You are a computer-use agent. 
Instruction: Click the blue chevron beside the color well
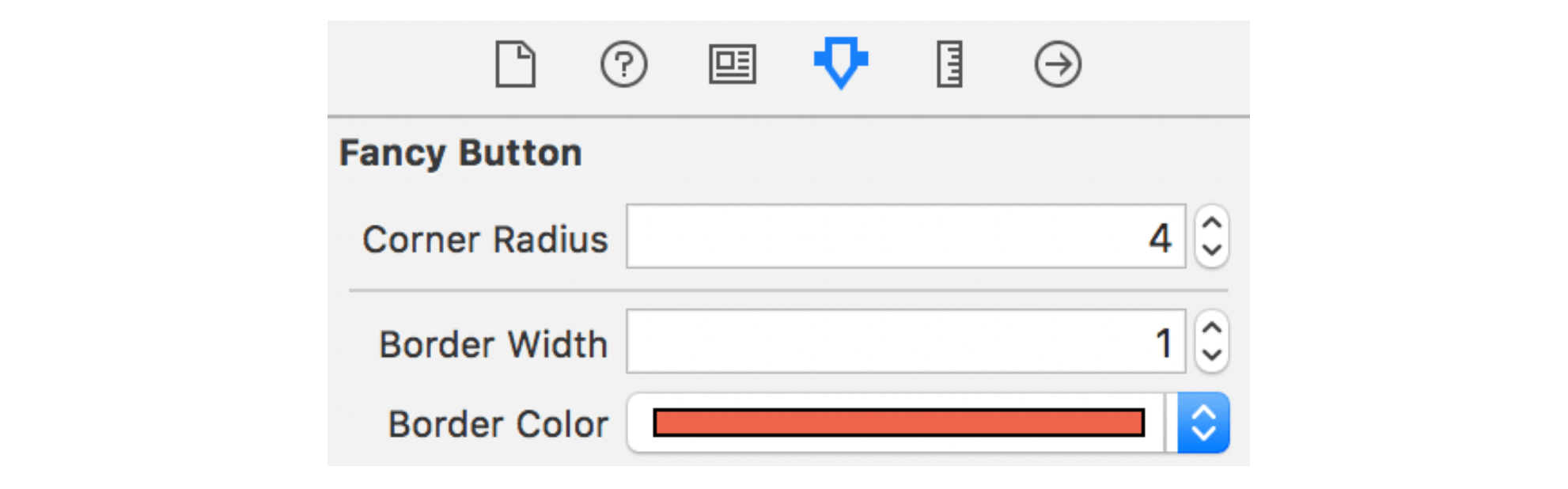(x=1203, y=424)
